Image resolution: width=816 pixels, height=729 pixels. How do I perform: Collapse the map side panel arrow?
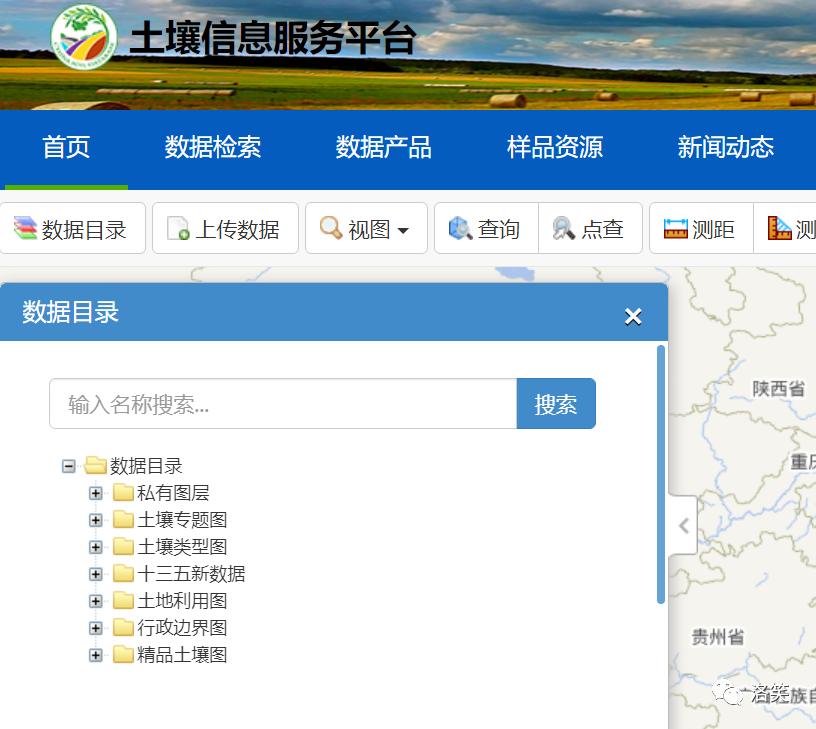coord(683,524)
